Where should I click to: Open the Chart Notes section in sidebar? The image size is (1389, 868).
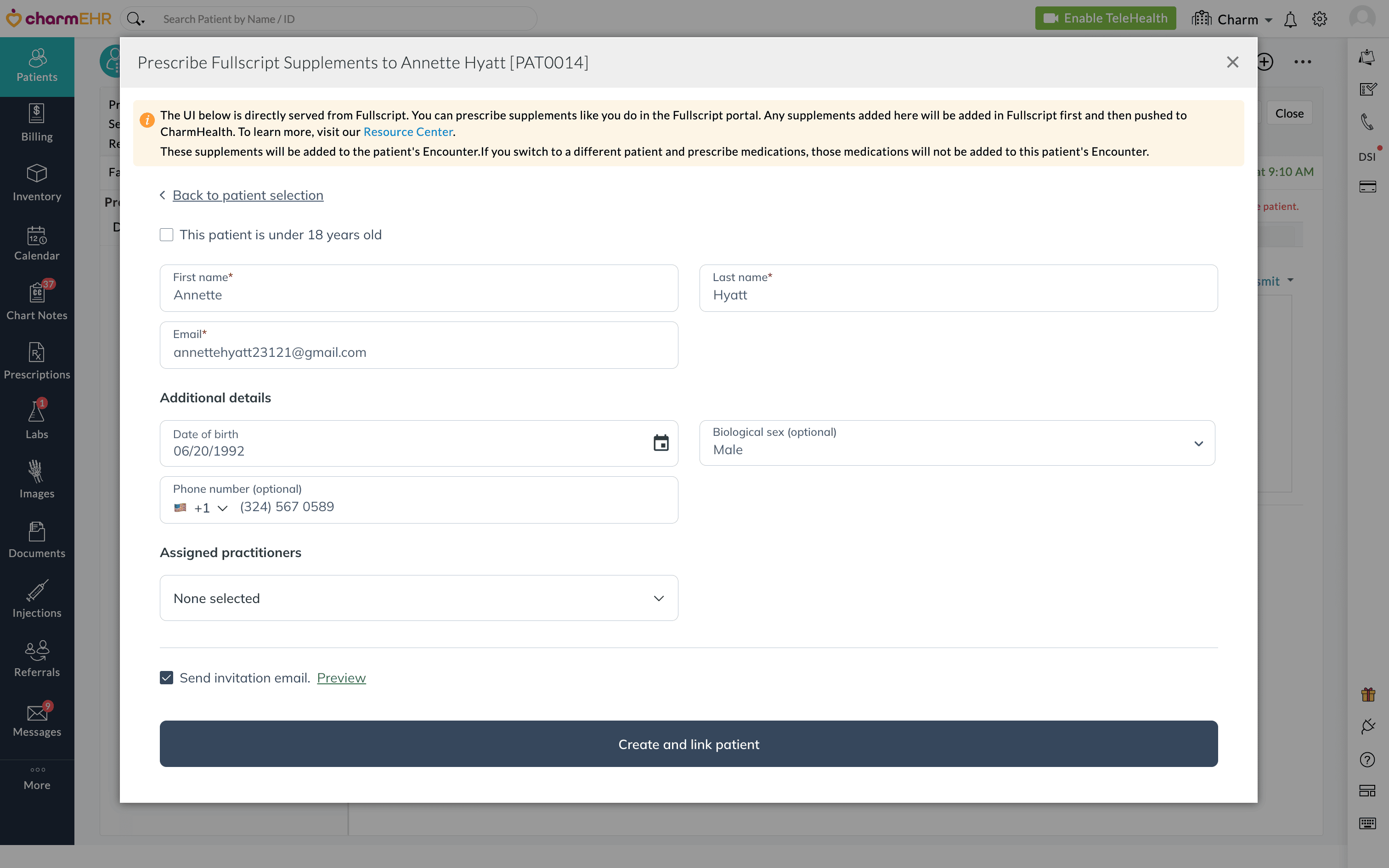pos(37,300)
